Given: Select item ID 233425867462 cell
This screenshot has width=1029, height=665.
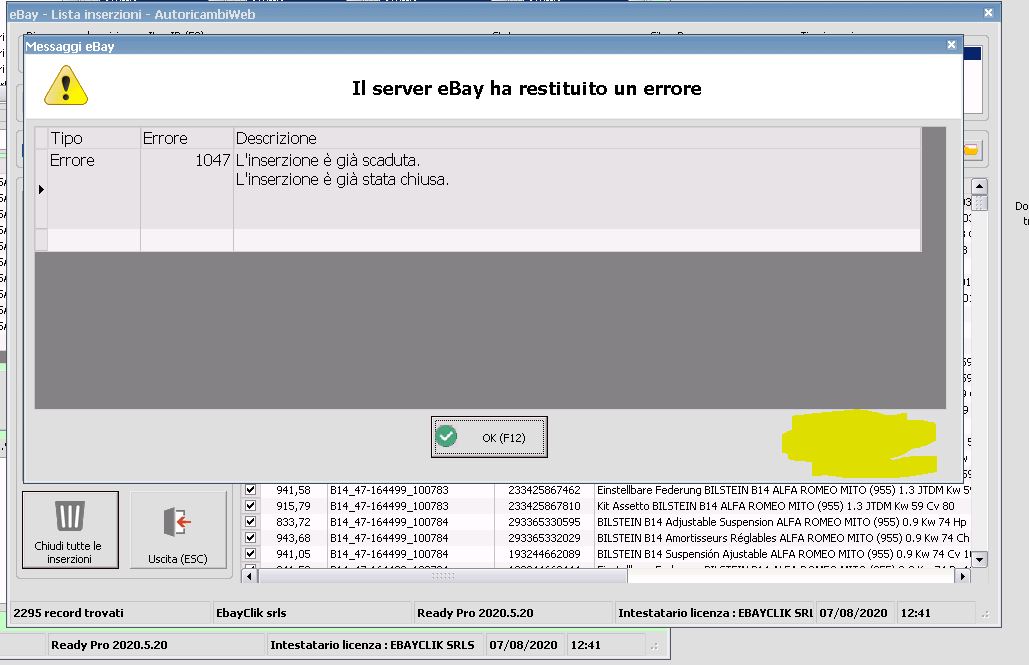Looking at the screenshot, I should click(544, 490).
